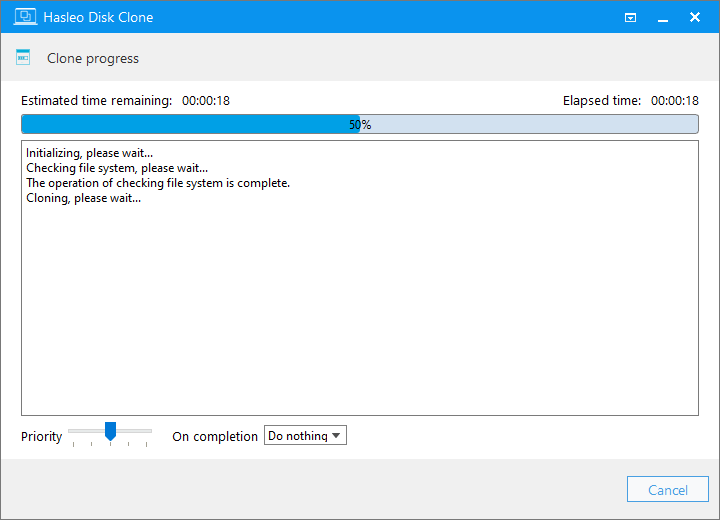Click the Clone progress section icon
This screenshot has height=520, width=720.
23,57
